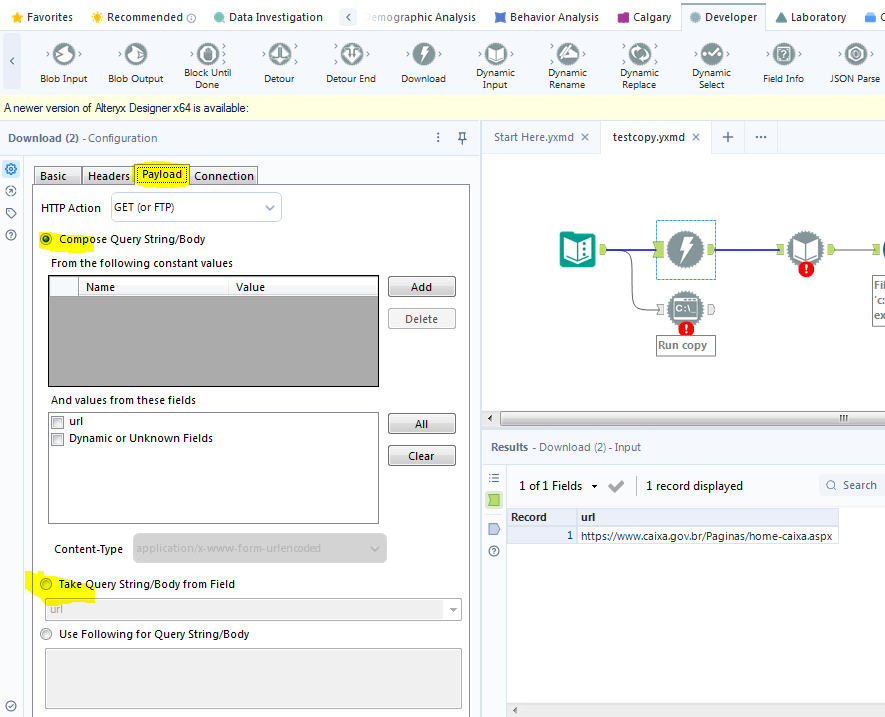Viewport: 885px width, 717px height.
Task: Select Take Query String/Body from Field
Action: (46, 584)
